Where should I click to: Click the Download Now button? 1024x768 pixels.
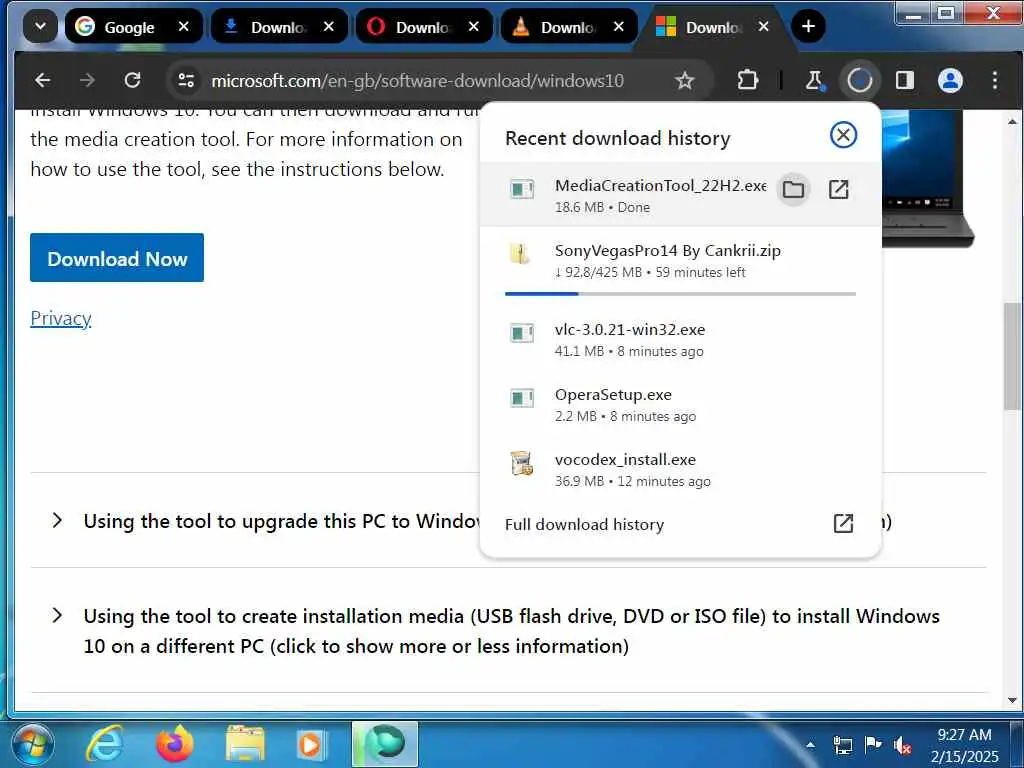coord(117,258)
